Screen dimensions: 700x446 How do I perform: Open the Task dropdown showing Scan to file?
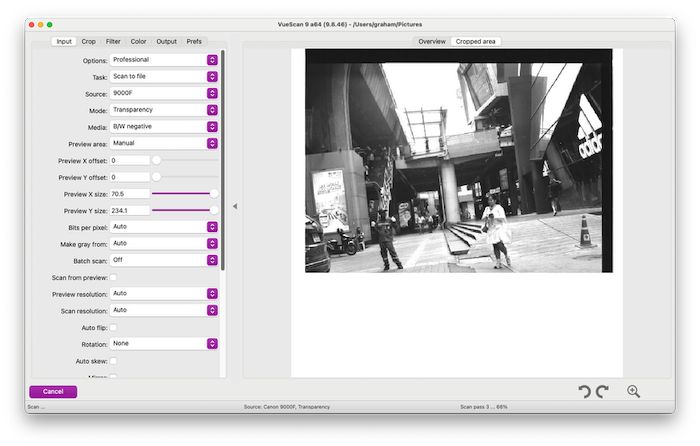click(164, 76)
